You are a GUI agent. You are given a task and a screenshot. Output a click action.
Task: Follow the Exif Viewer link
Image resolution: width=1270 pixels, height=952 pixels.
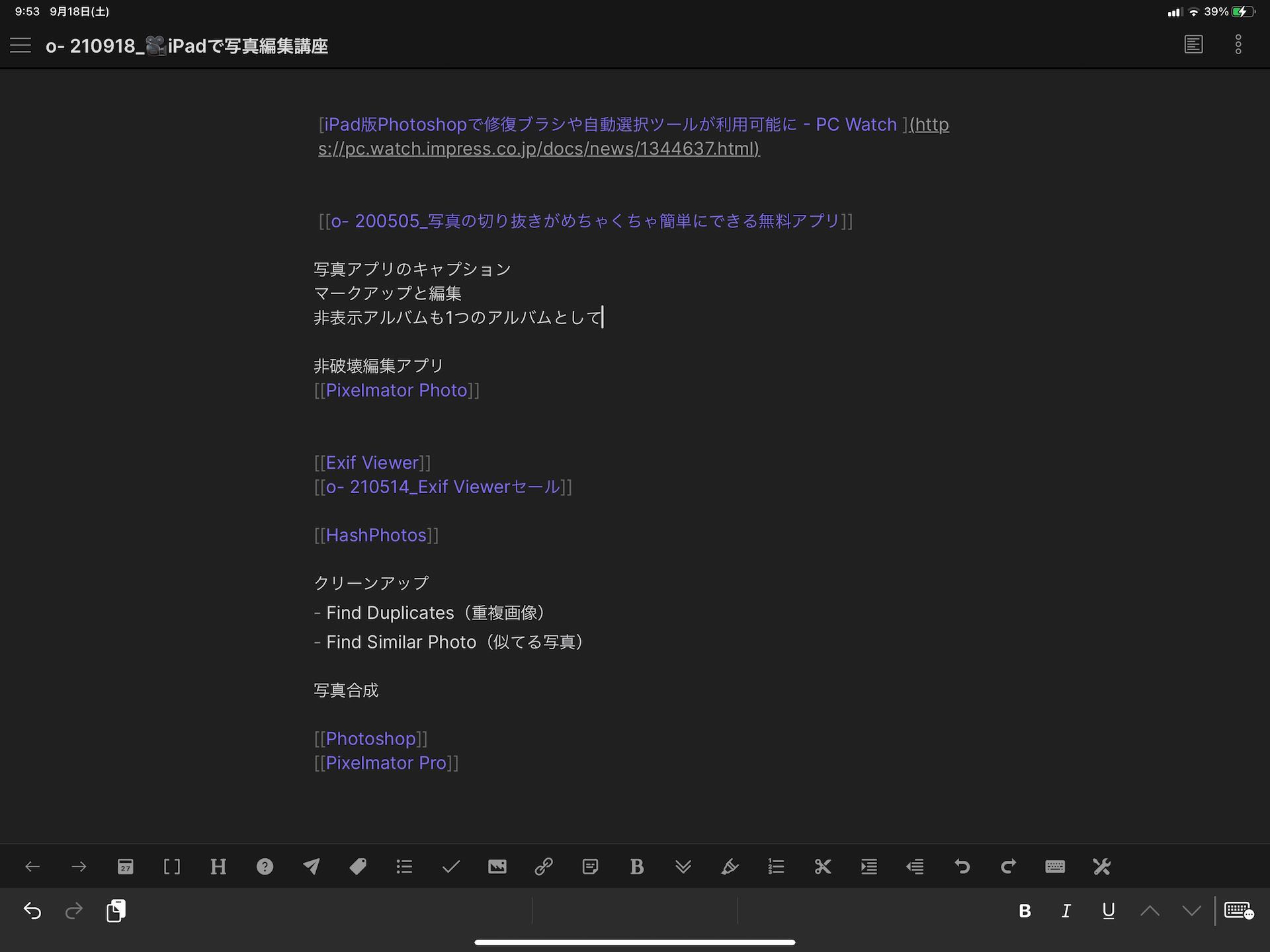click(372, 463)
